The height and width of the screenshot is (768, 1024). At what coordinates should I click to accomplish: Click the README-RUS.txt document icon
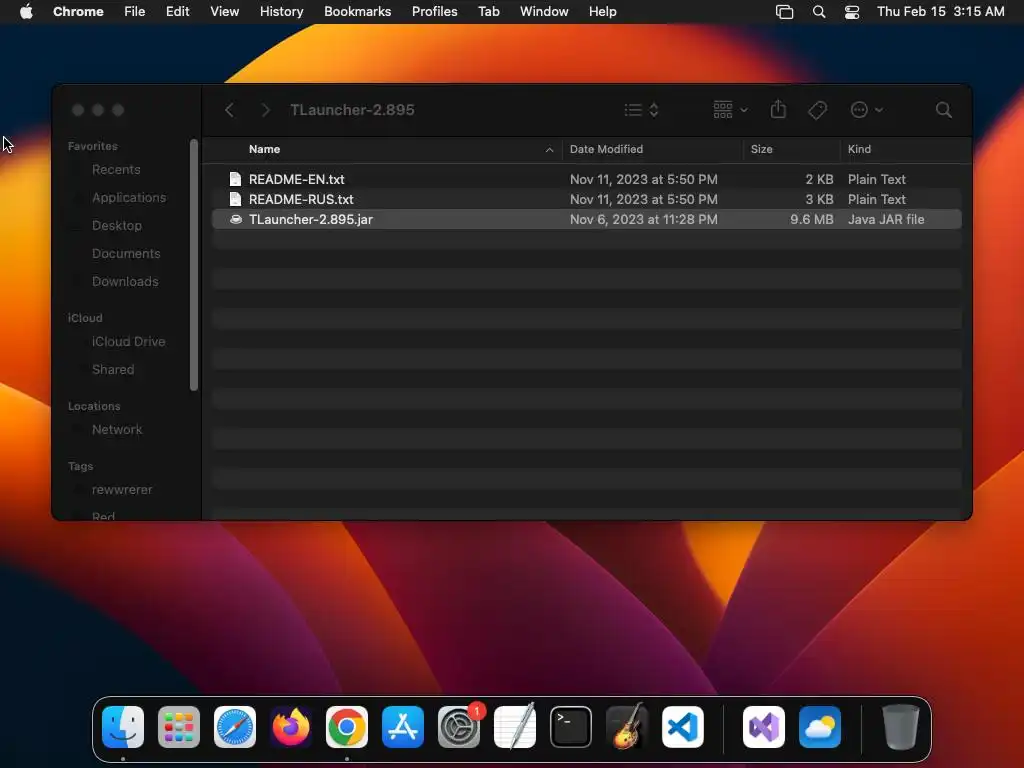(235, 199)
